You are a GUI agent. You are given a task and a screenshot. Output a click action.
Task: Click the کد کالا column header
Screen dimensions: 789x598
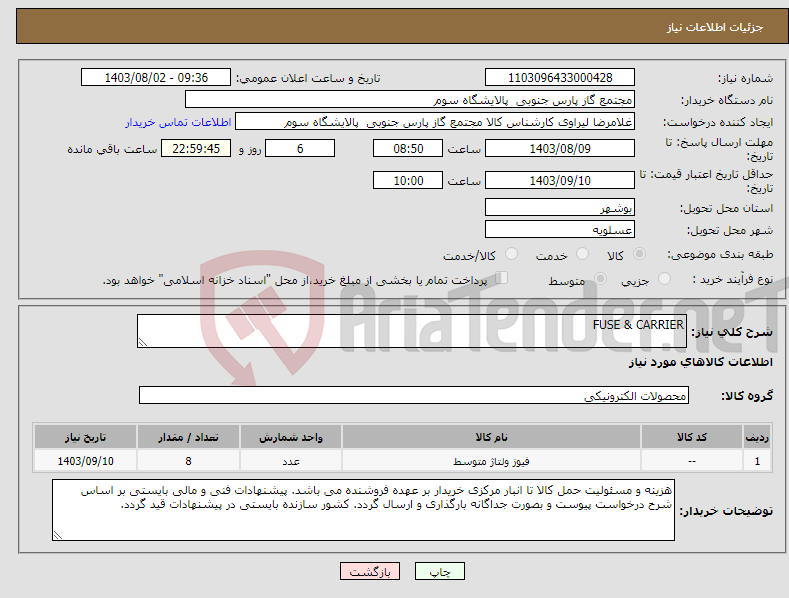tap(692, 437)
